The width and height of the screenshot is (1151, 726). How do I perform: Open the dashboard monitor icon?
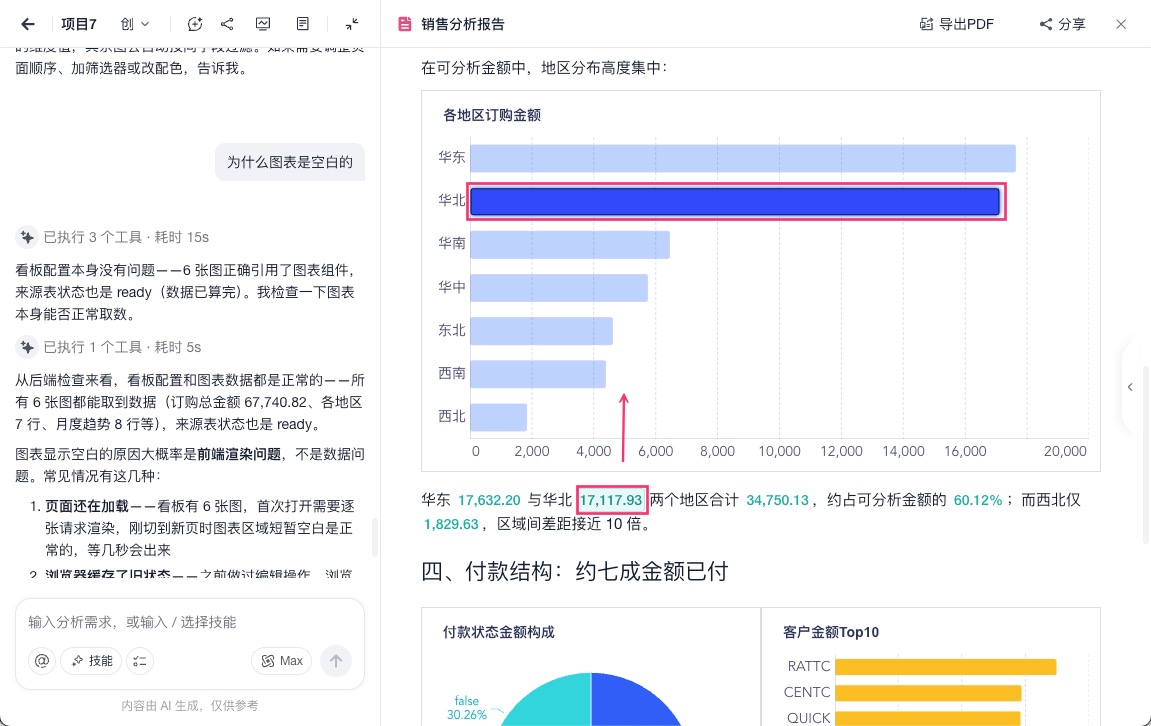(263, 24)
